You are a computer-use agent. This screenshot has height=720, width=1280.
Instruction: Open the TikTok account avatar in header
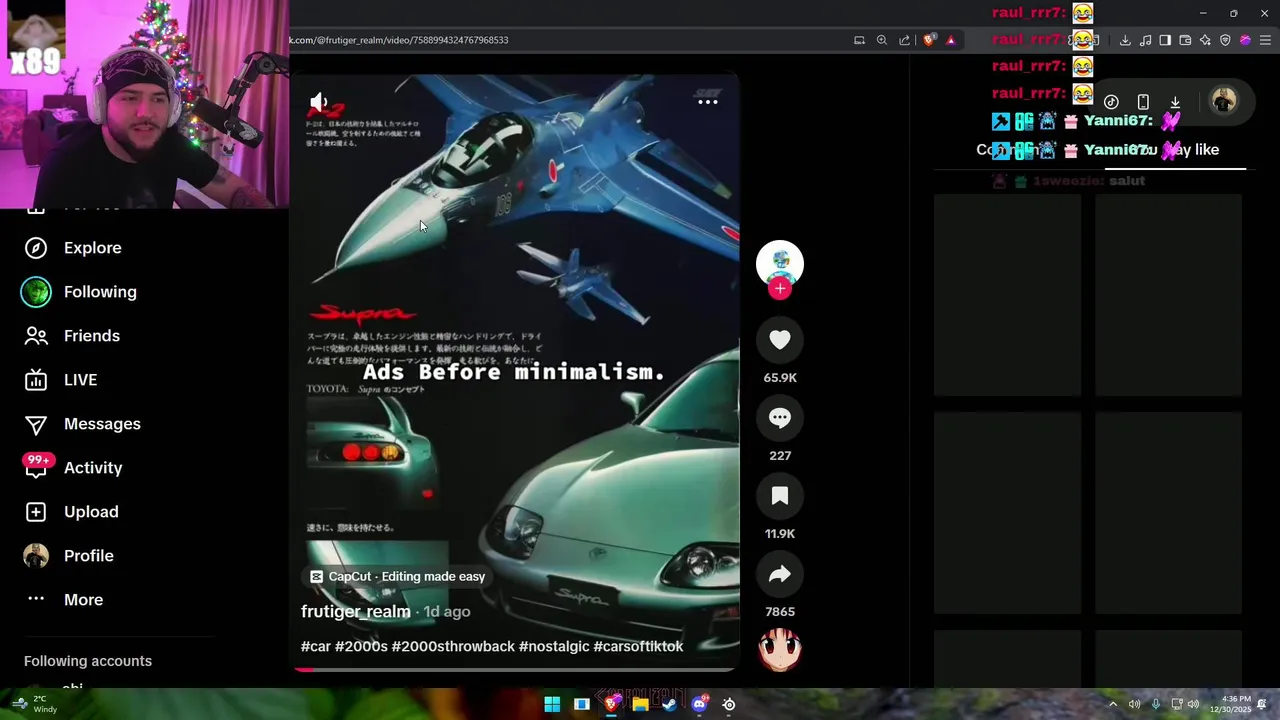click(x=1223, y=101)
